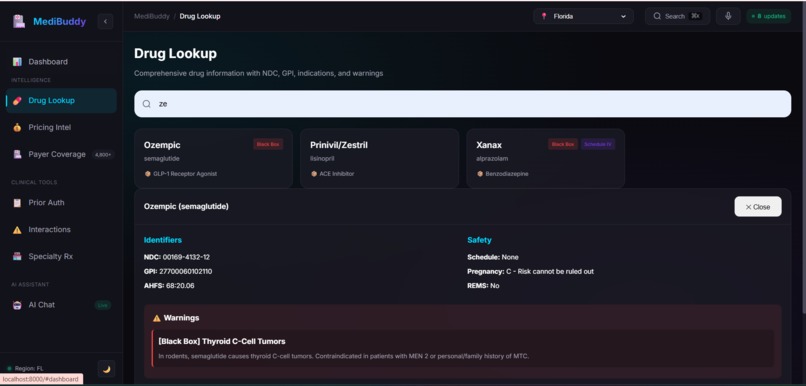Image resolution: width=806 pixels, height=386 pixels.
Task: Open the Search box in the top bar
Action: tap(677, 16)
